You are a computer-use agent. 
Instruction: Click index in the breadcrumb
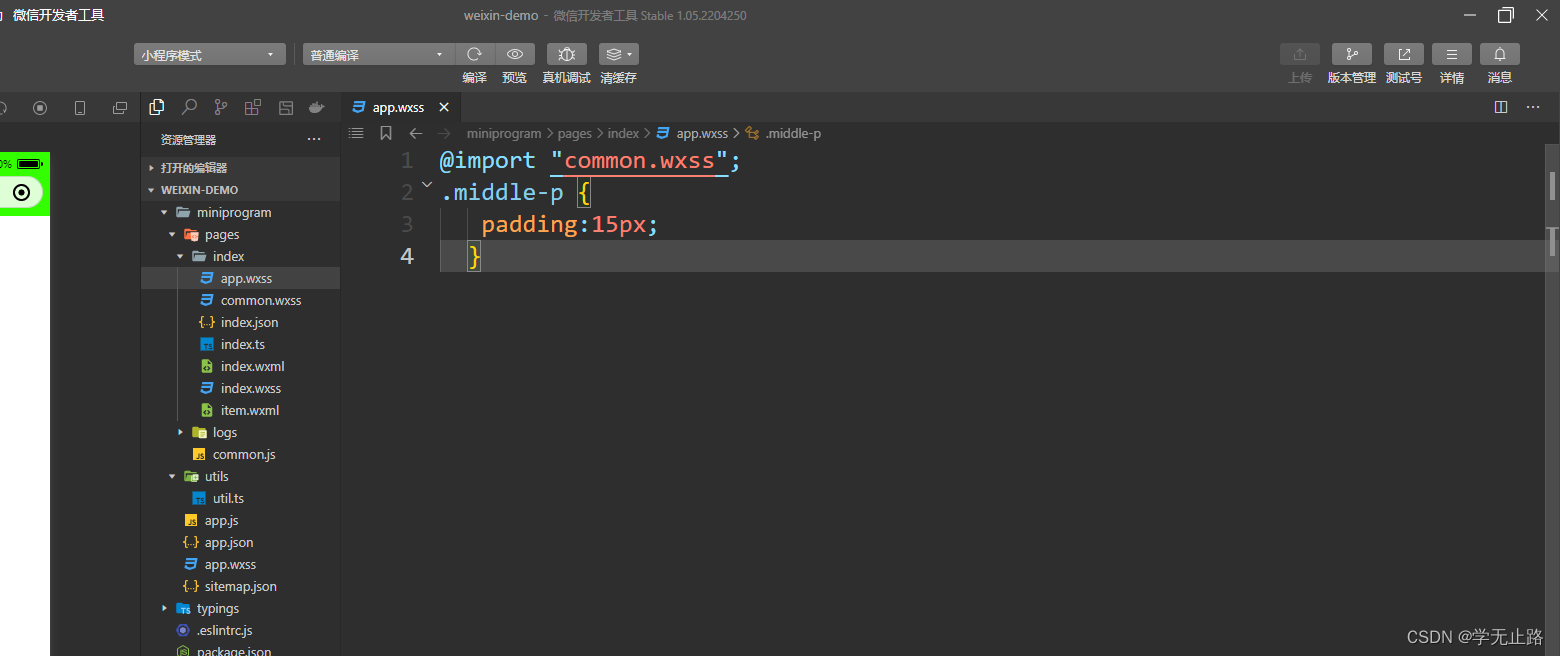pyautogui.click(x=623, y=133)
